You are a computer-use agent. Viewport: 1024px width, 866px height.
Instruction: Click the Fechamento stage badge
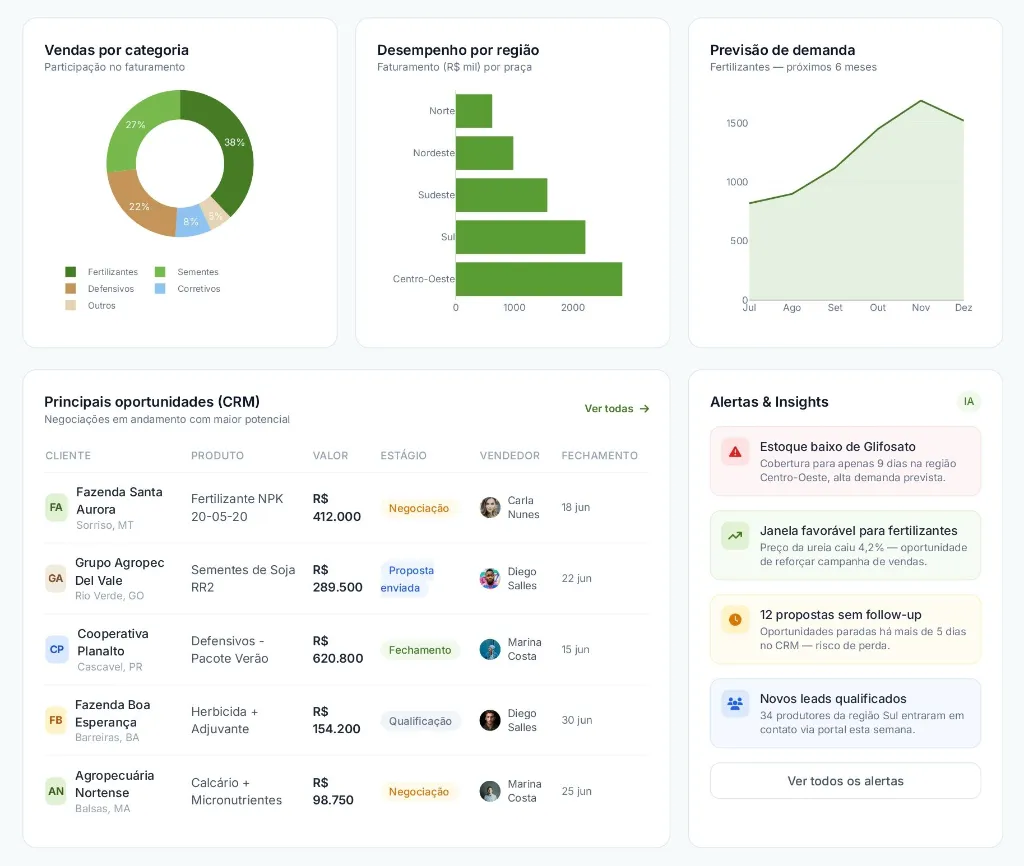click(420, 650)
